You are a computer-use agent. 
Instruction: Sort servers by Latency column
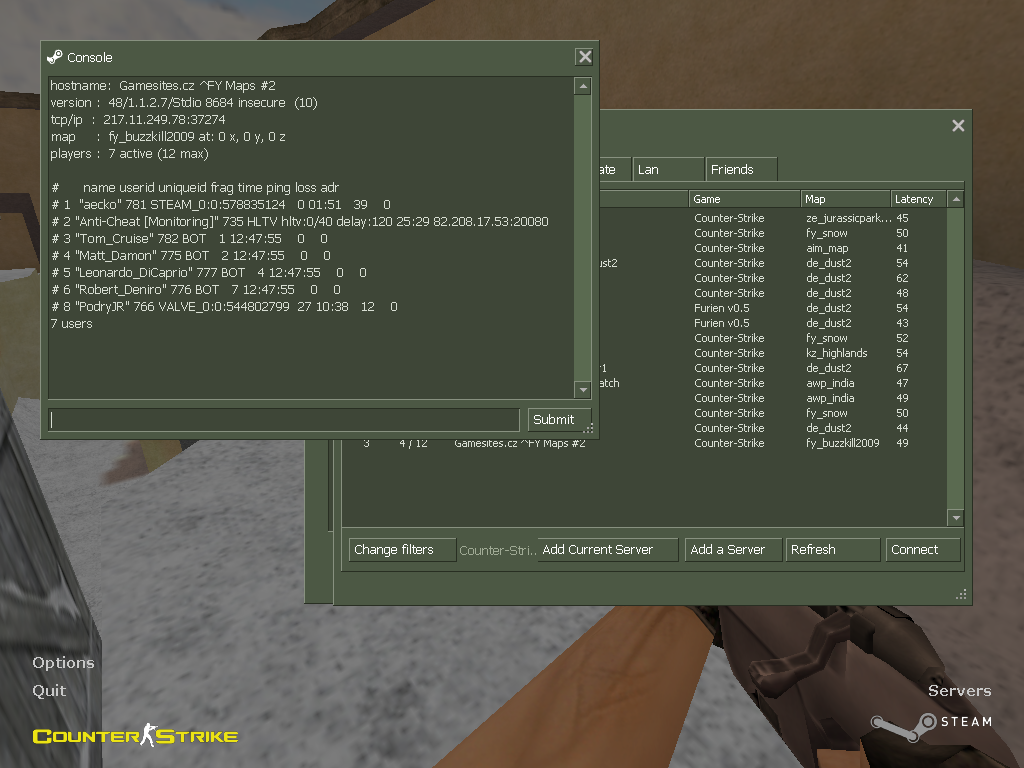coord(918,199)
